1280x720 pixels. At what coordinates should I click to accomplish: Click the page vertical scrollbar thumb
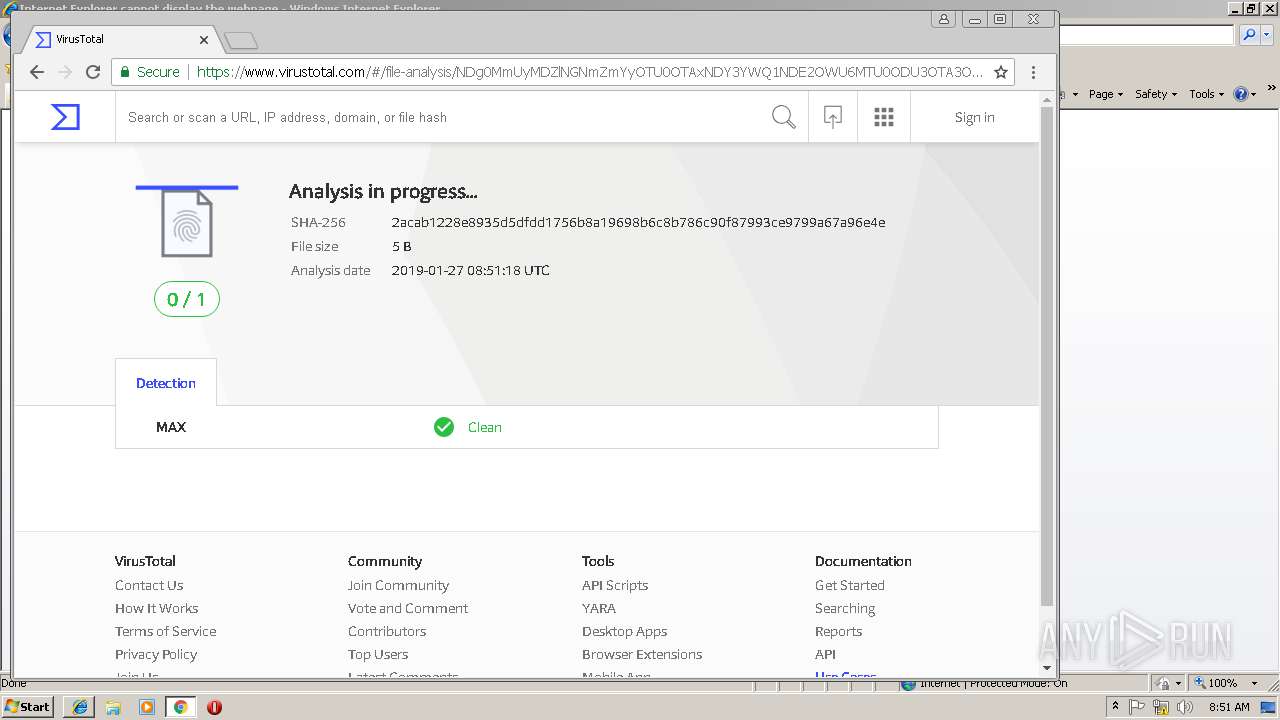[x=1047, y=355]
